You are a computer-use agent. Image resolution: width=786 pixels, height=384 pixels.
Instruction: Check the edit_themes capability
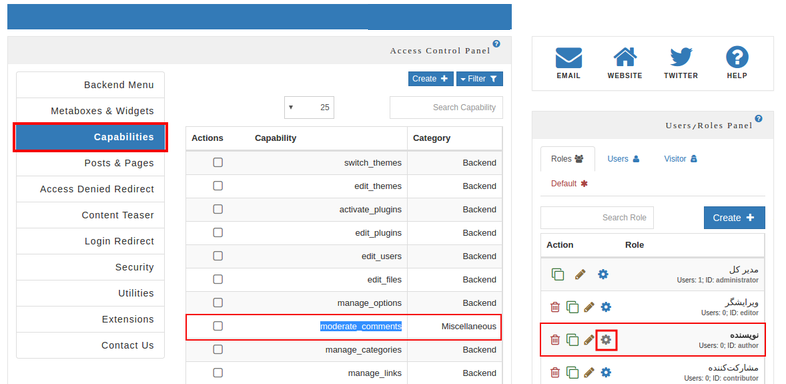tap(218, 186)
